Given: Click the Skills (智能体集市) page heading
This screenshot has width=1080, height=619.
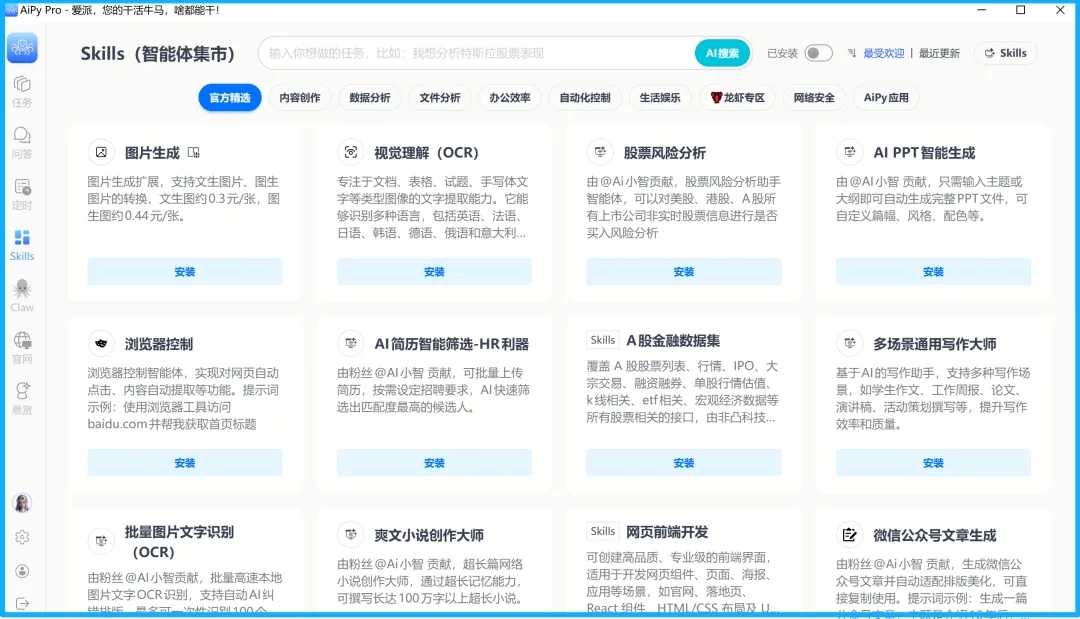Looking at the screenshot, I should 158,54.
